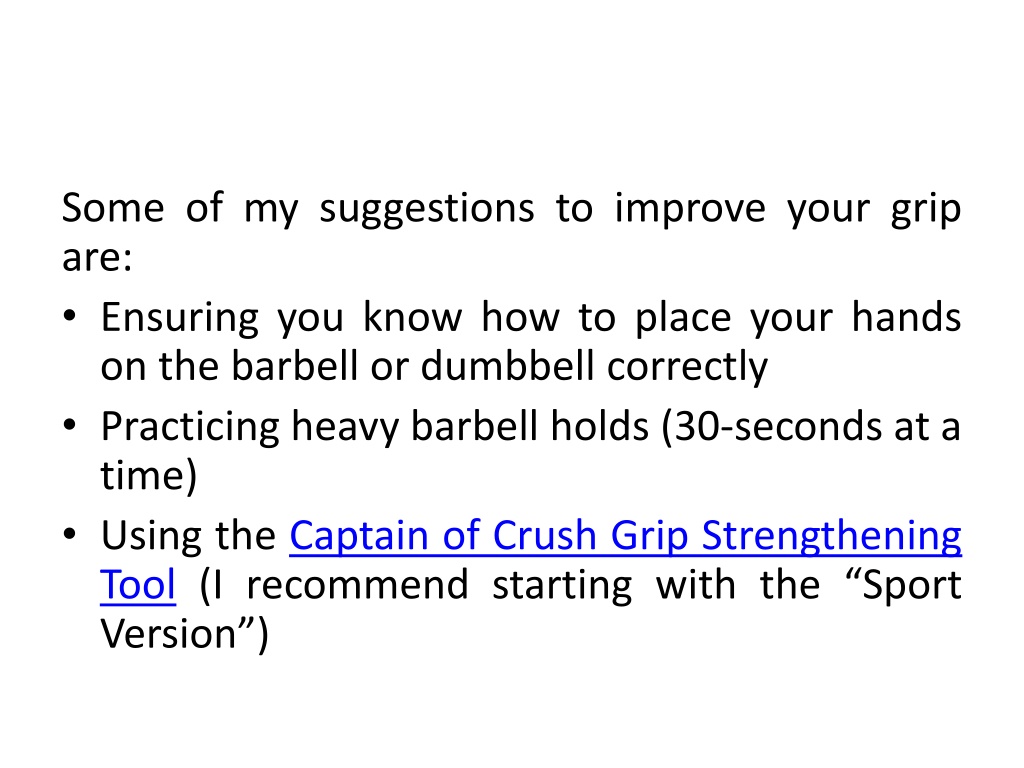
Task: Click the word "Ensuring" in the first bullet
Action: [x=180, y=320]
